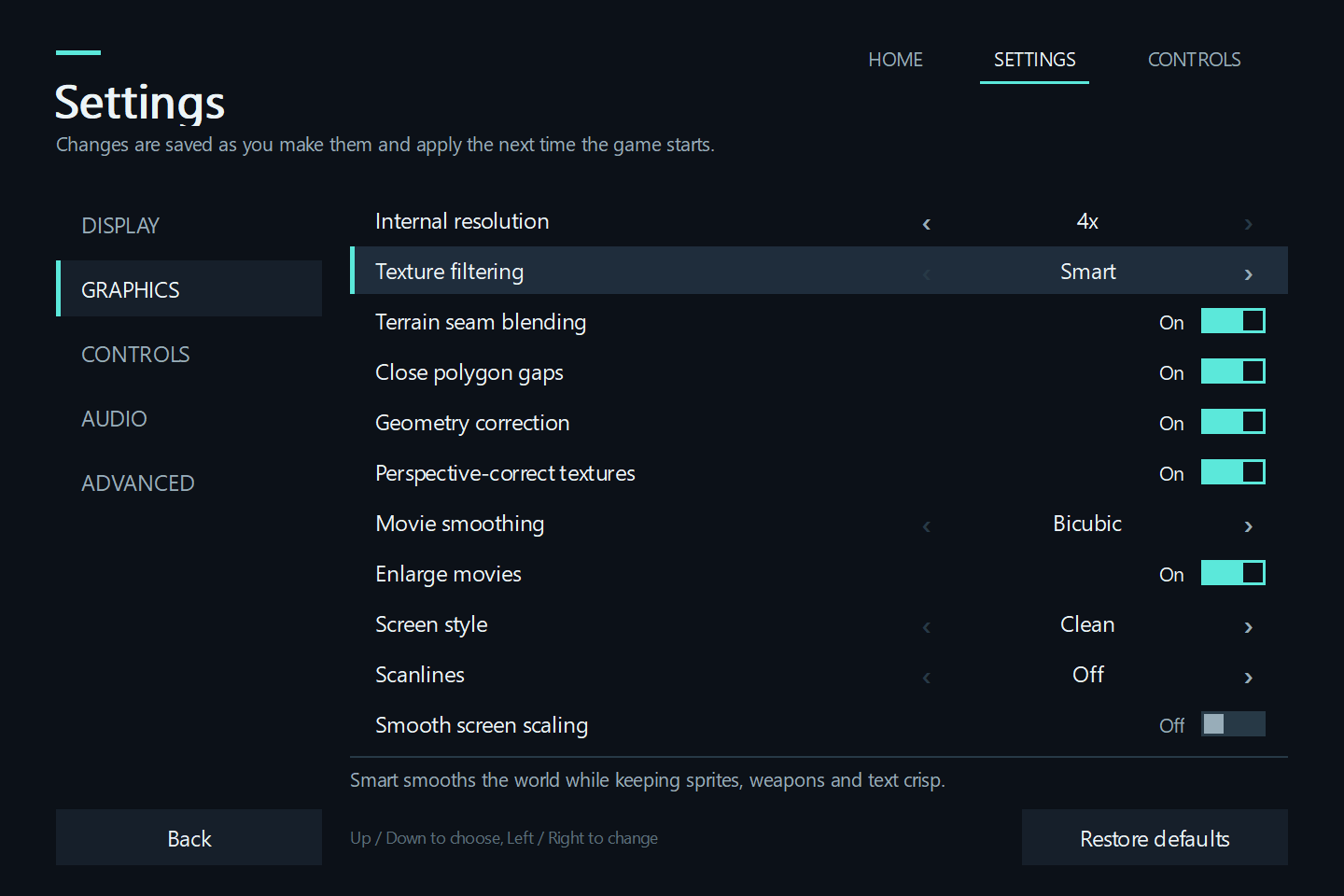Select the Close polygon gaps label
This screenshot has height=896, width=1344.
coord(469,372)
